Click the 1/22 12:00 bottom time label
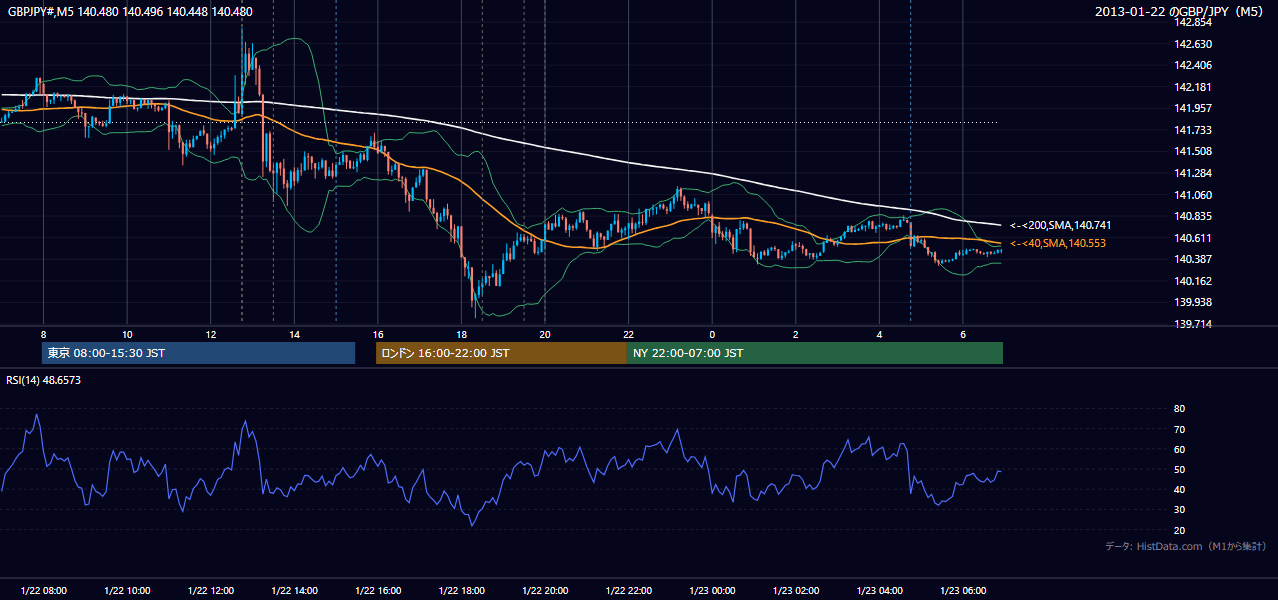This screenshot has height=600, width=1278. click(211, 591)
